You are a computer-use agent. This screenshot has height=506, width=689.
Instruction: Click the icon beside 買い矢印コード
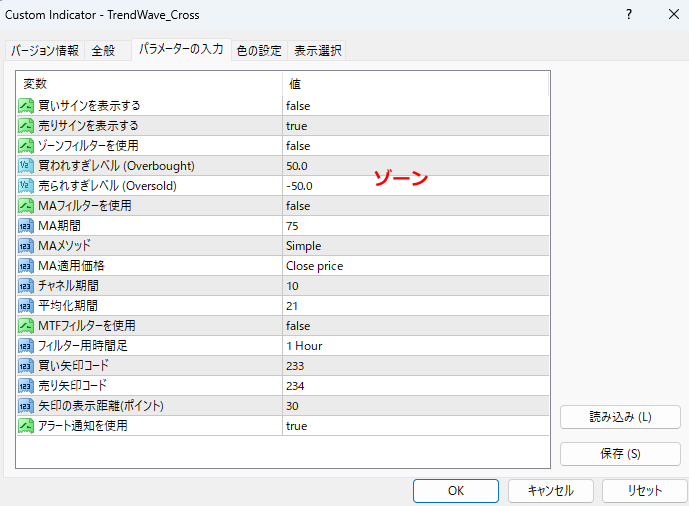(x=26, y=366)
